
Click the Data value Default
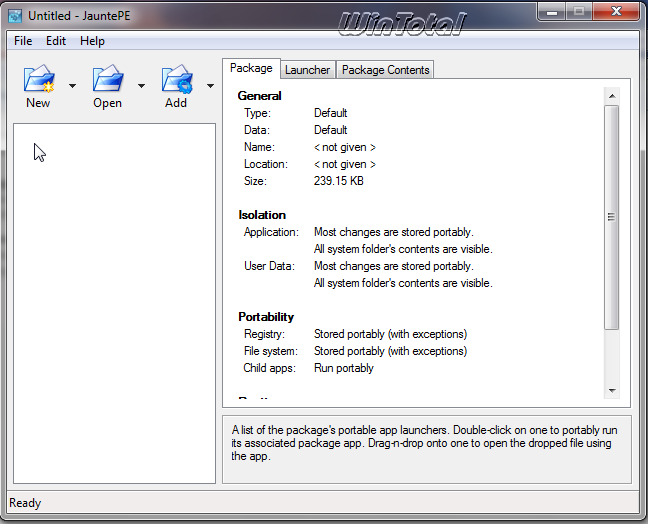click(331, 130)
